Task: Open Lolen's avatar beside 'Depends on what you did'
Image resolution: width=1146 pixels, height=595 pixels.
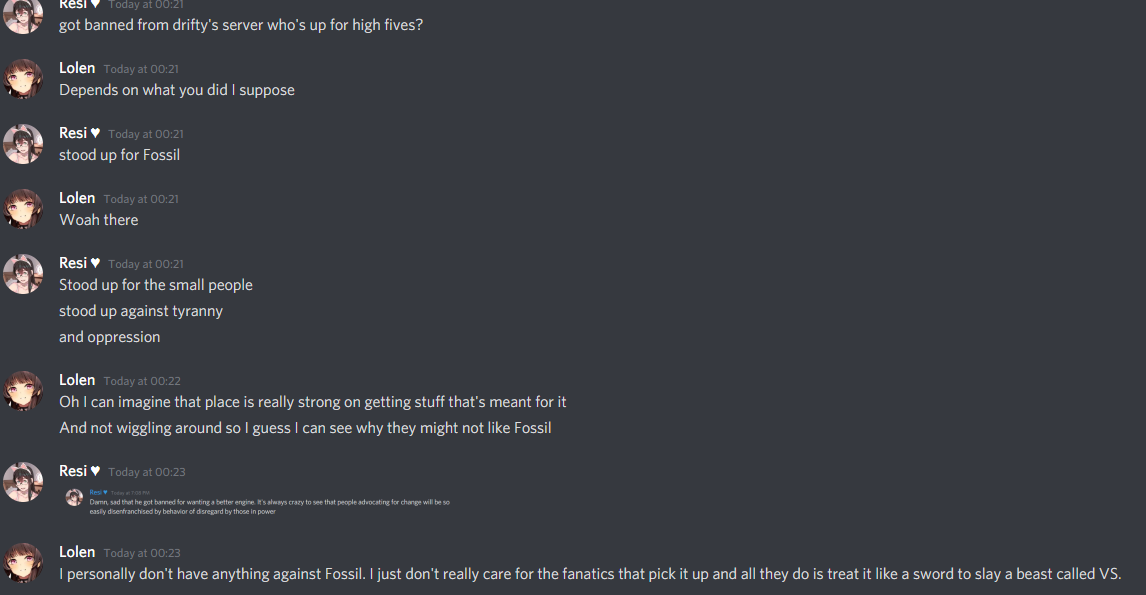Action: [x=23, y=79]
